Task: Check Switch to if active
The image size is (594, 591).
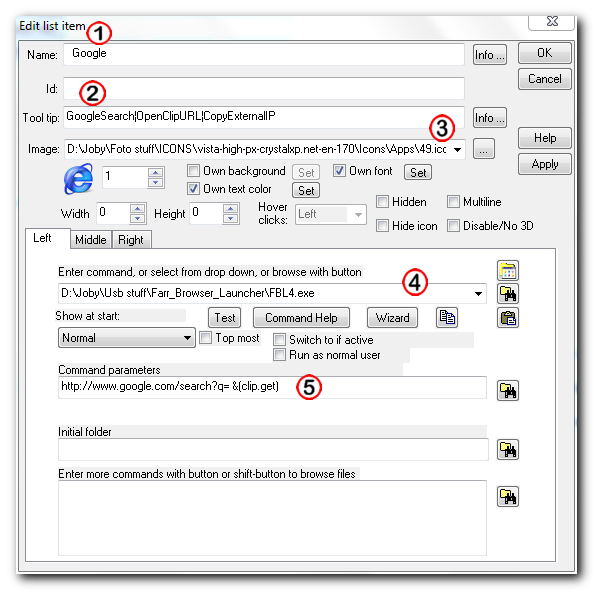Action: coord(279,340)
